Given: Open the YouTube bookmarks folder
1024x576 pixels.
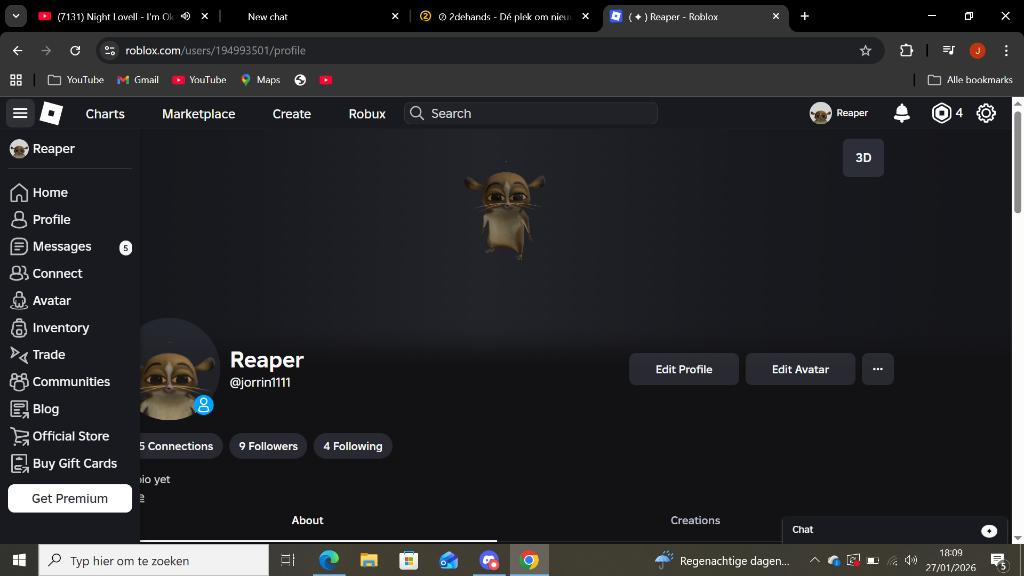Looking at the screenshot, I should (x=76, y=80).
